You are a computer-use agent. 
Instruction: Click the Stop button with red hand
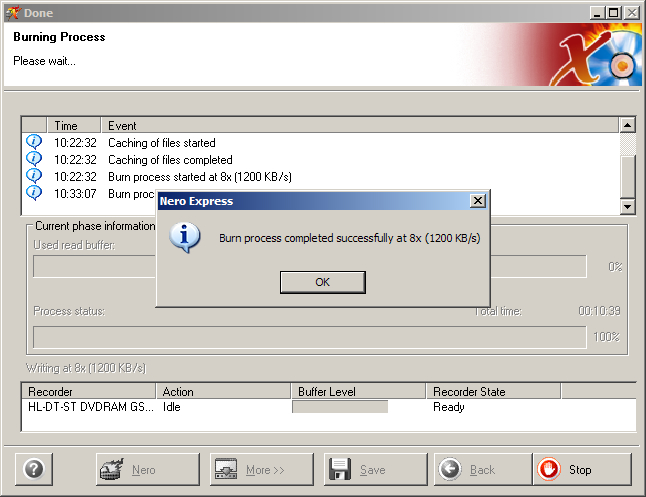(x=582, y=469)
